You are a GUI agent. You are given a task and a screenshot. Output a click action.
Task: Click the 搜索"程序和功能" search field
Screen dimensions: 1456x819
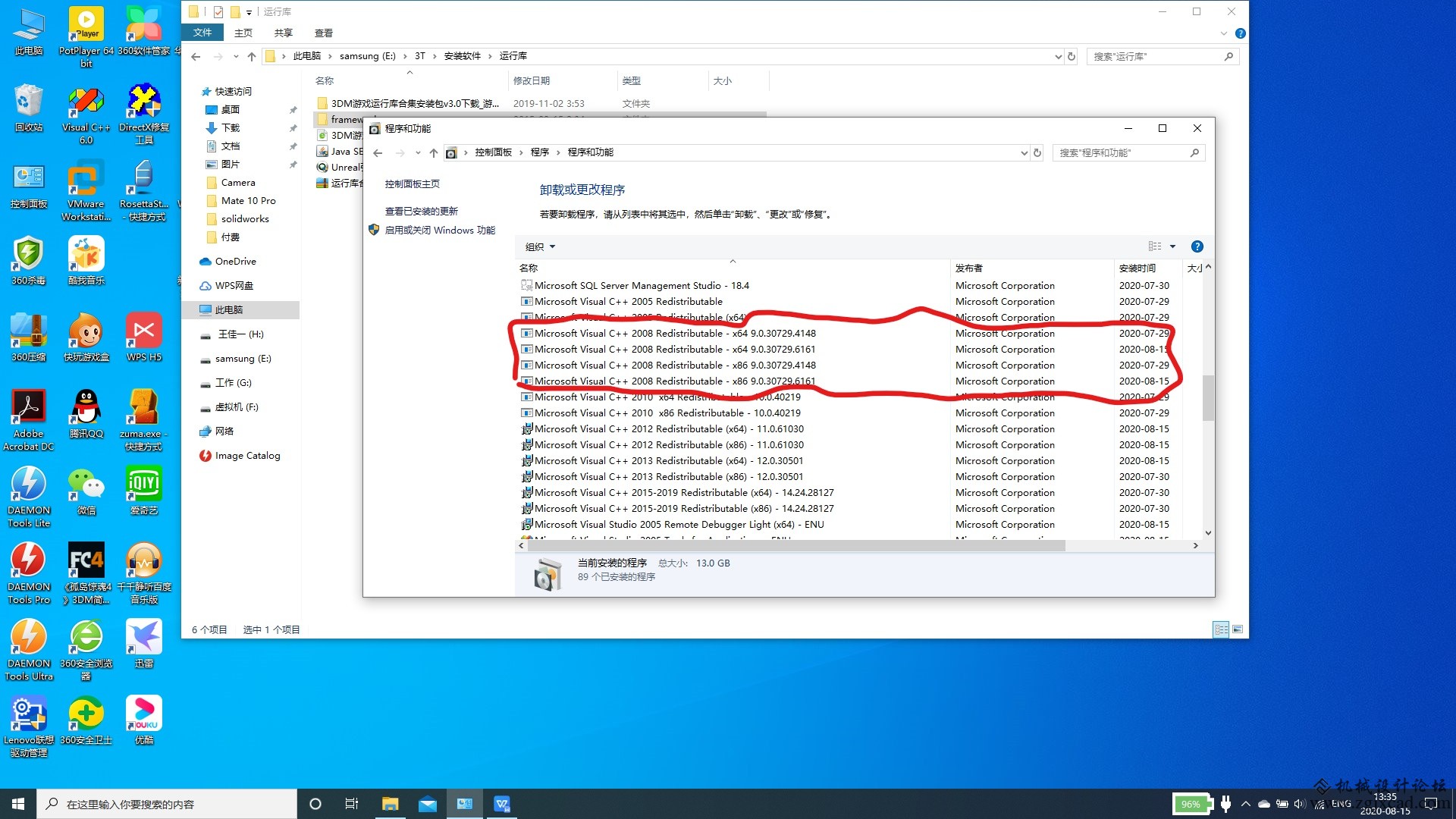point(1128,152)
